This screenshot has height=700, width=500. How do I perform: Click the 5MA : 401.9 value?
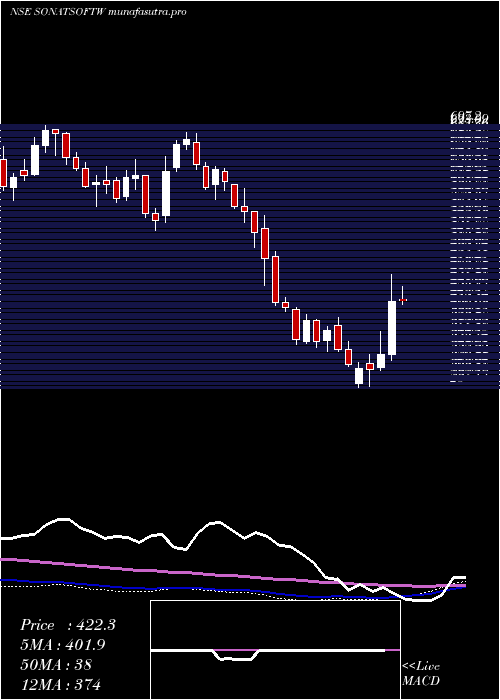tap(64, 645)
